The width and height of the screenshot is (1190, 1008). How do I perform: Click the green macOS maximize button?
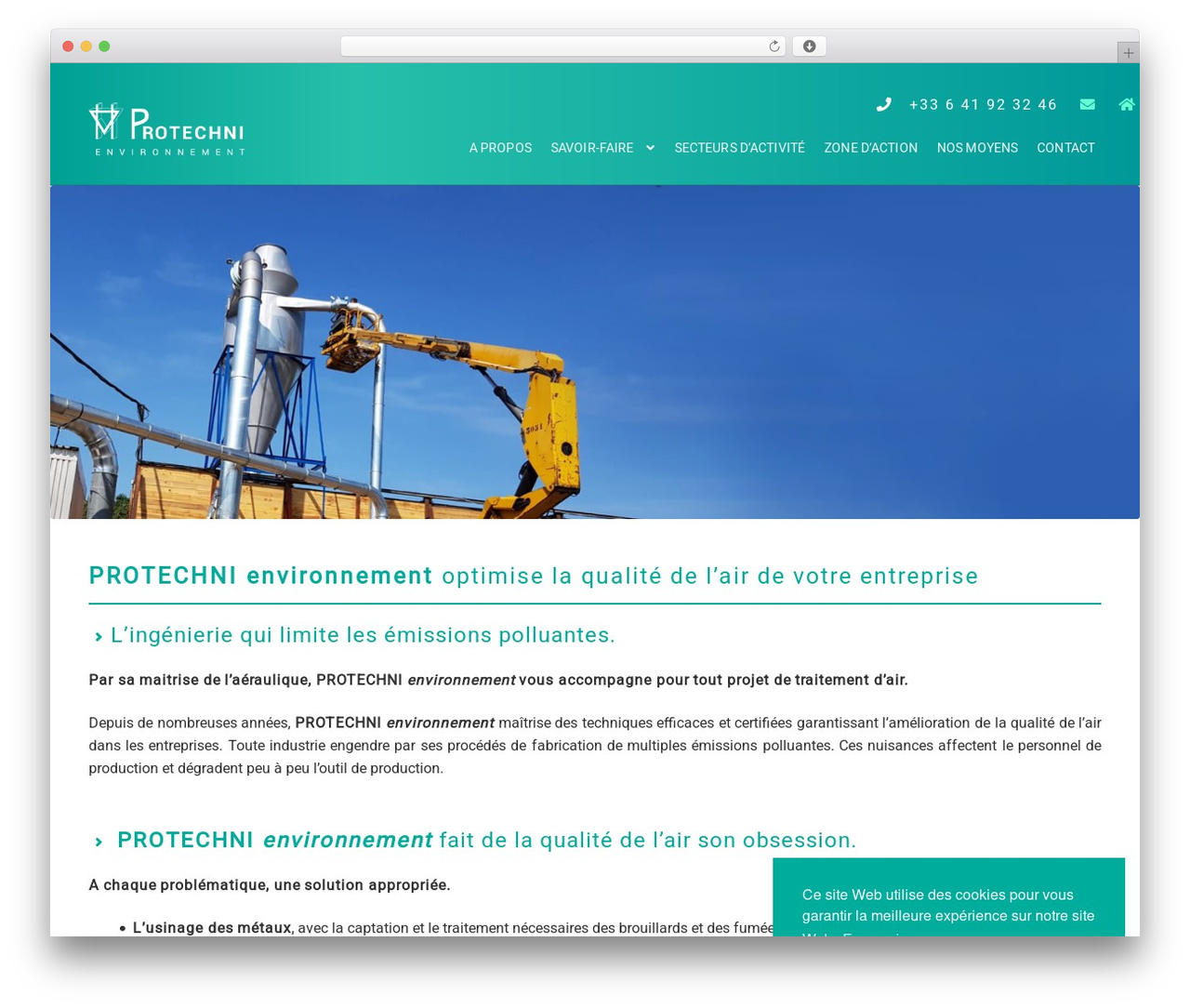click(104, 46)
